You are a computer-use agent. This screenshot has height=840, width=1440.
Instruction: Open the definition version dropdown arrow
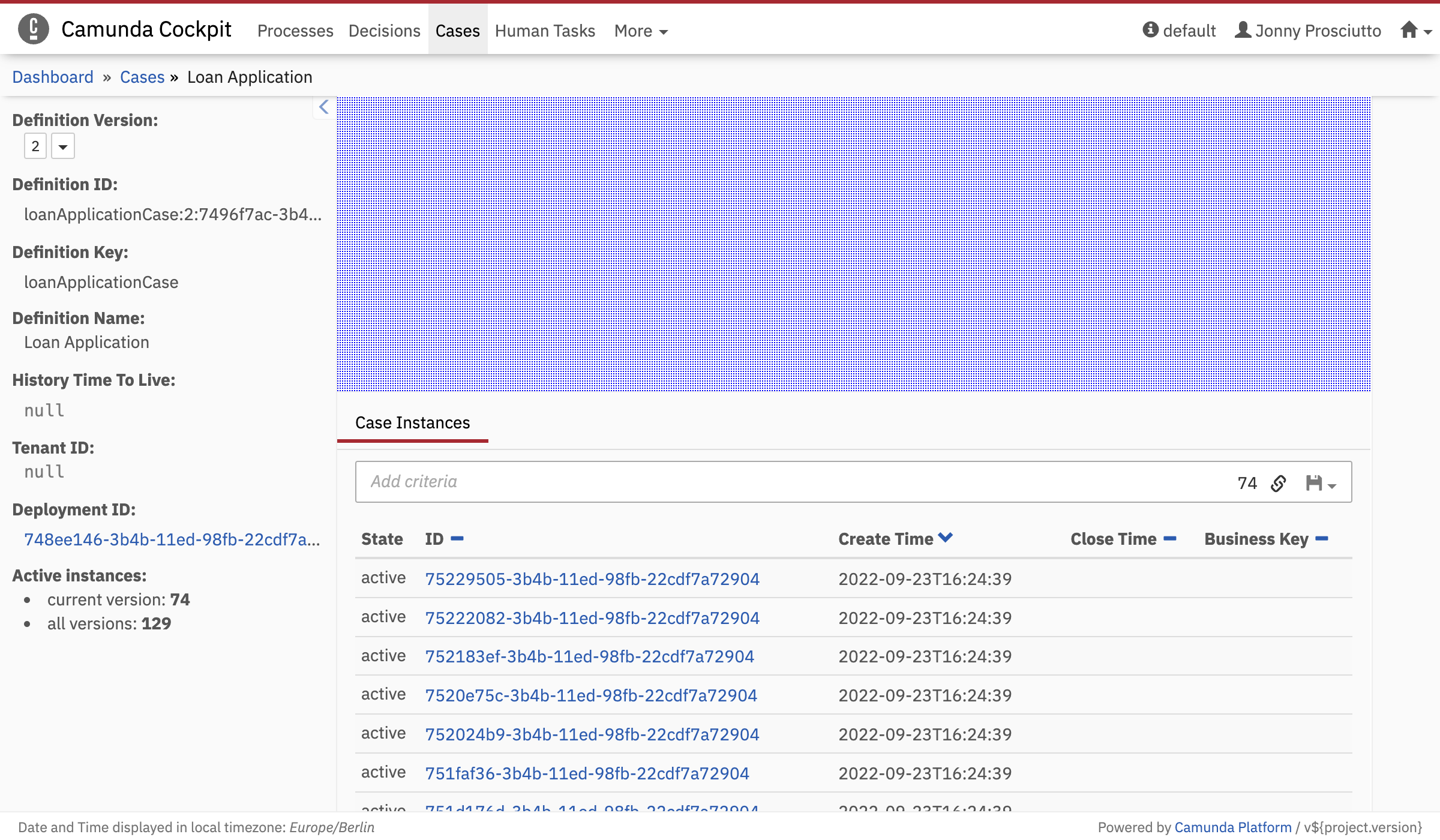63,146
